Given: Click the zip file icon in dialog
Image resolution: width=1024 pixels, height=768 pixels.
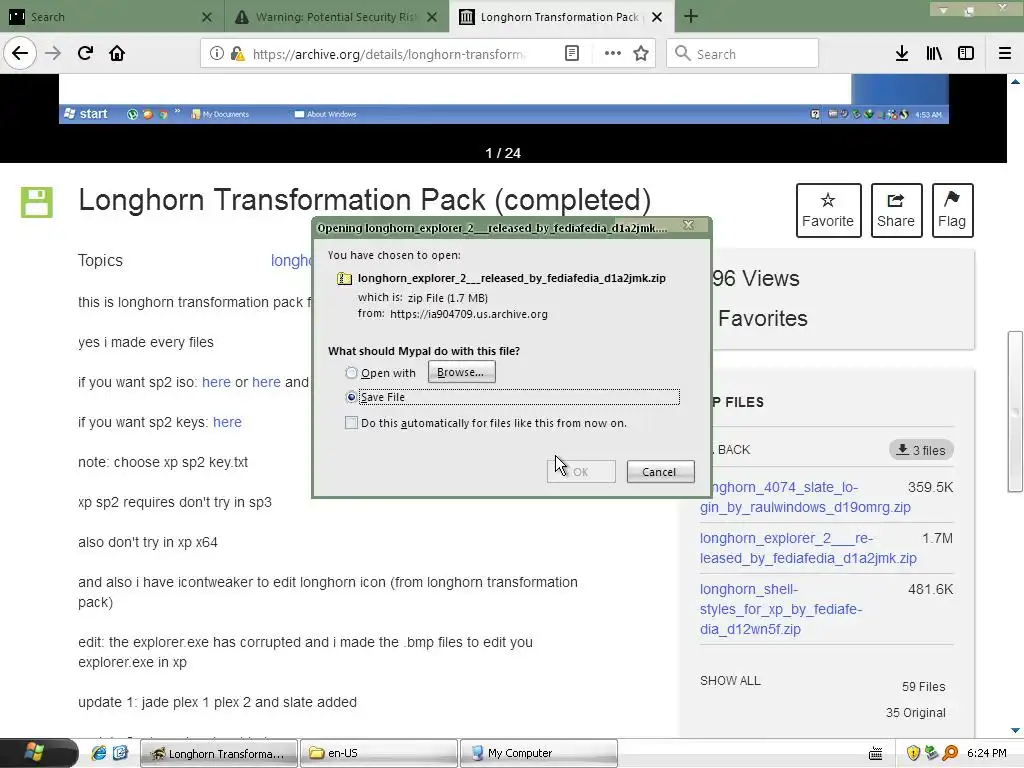Looking at the screenshot, I should tap(344, 278).
